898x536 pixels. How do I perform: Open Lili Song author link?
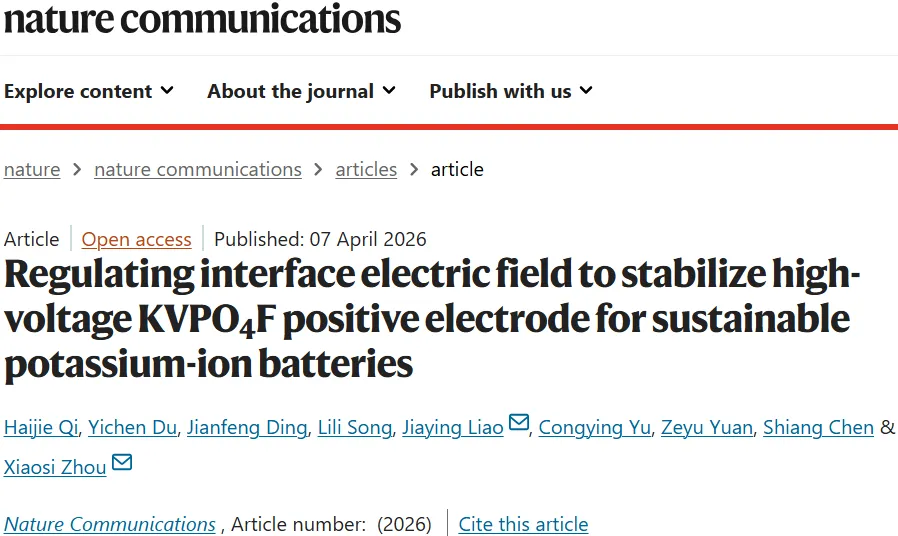tap(354, 428)
